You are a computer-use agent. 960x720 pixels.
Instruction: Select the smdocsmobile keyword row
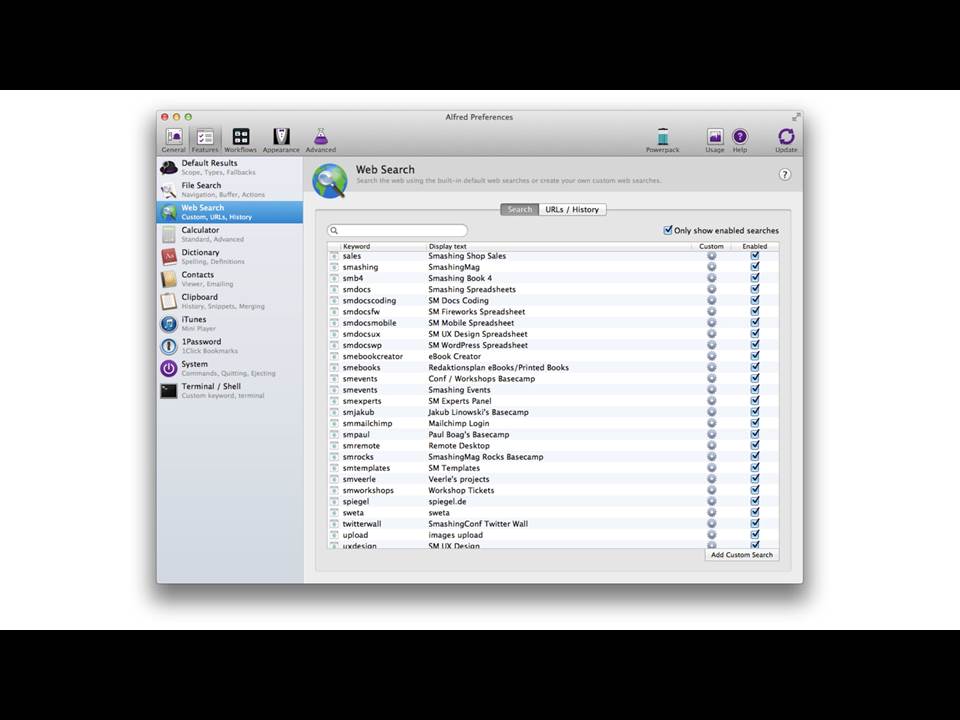pyautogui.click(x=553, y=323)
